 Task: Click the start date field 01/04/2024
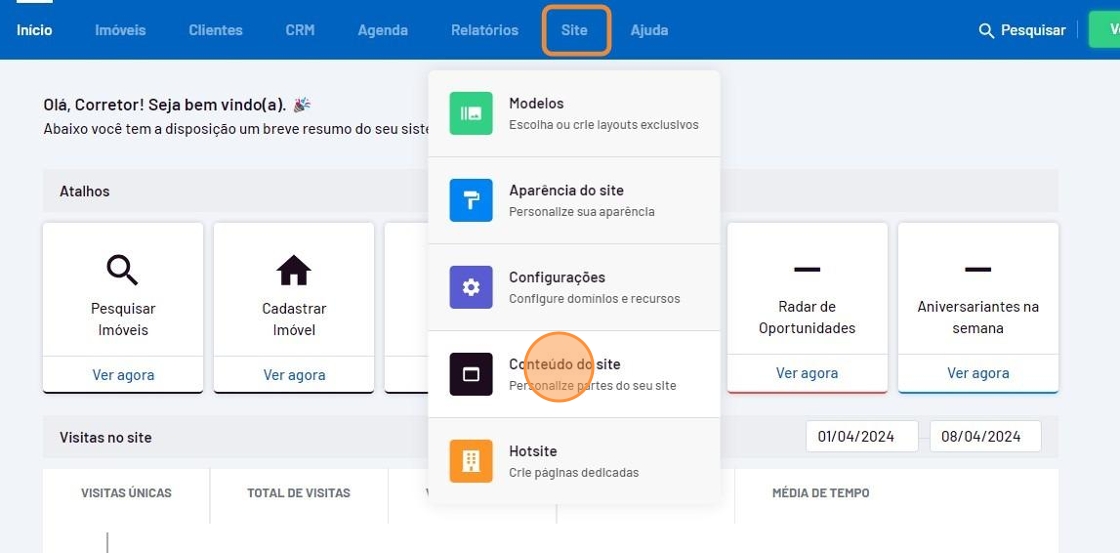861,436
